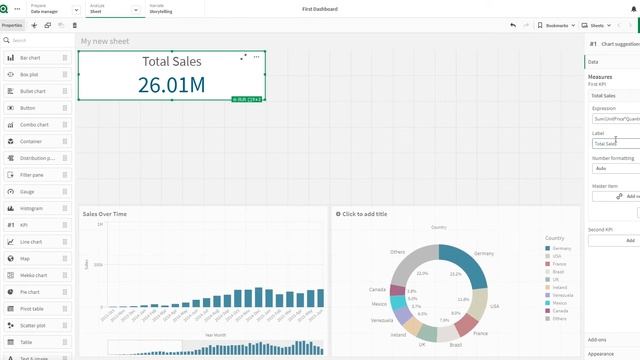Select the Box plot asset
The image size is (640, 360).
pyautogui.click(x=37, y=75)
